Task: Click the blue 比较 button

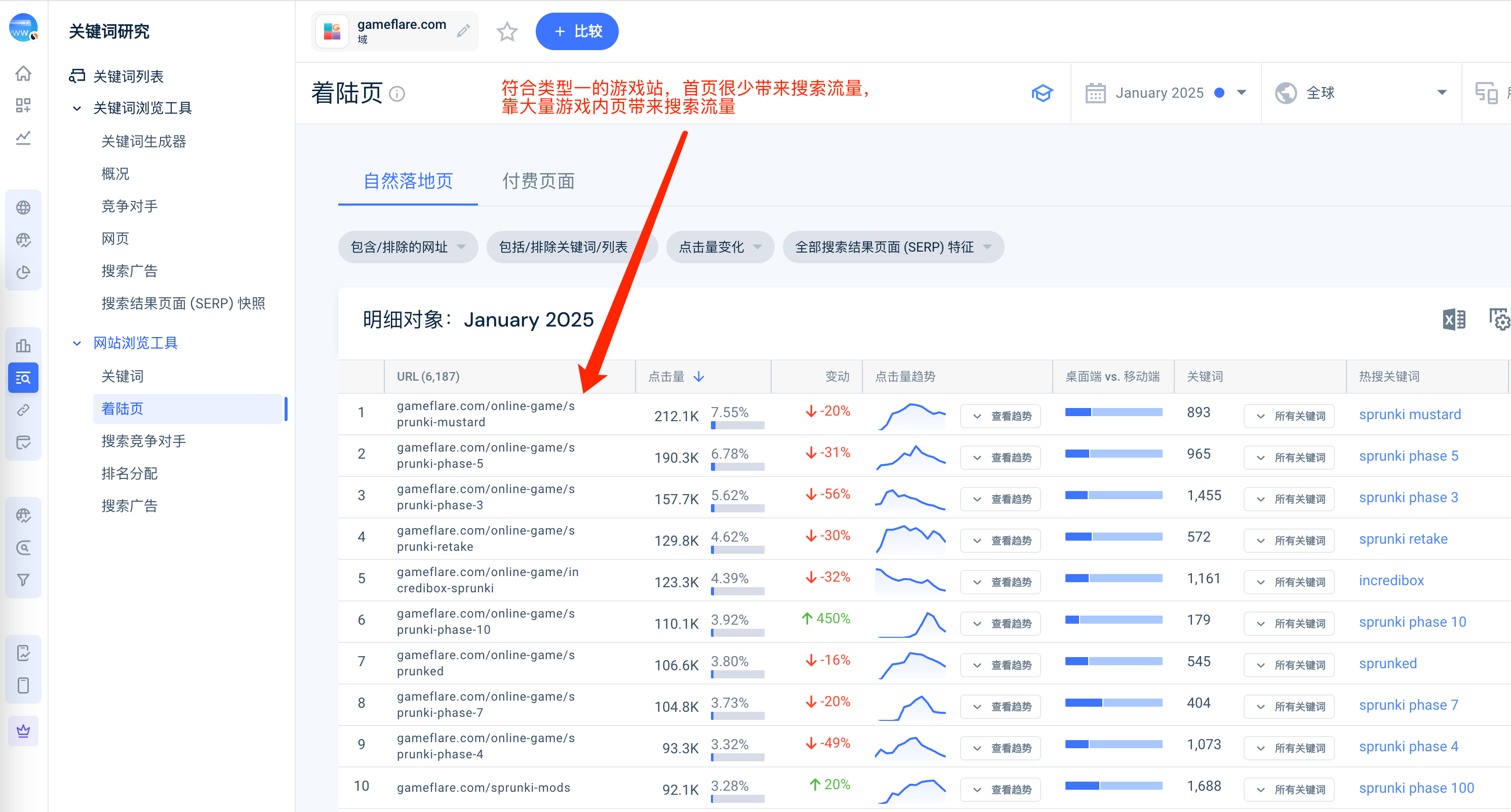Action: click(577, 32)
